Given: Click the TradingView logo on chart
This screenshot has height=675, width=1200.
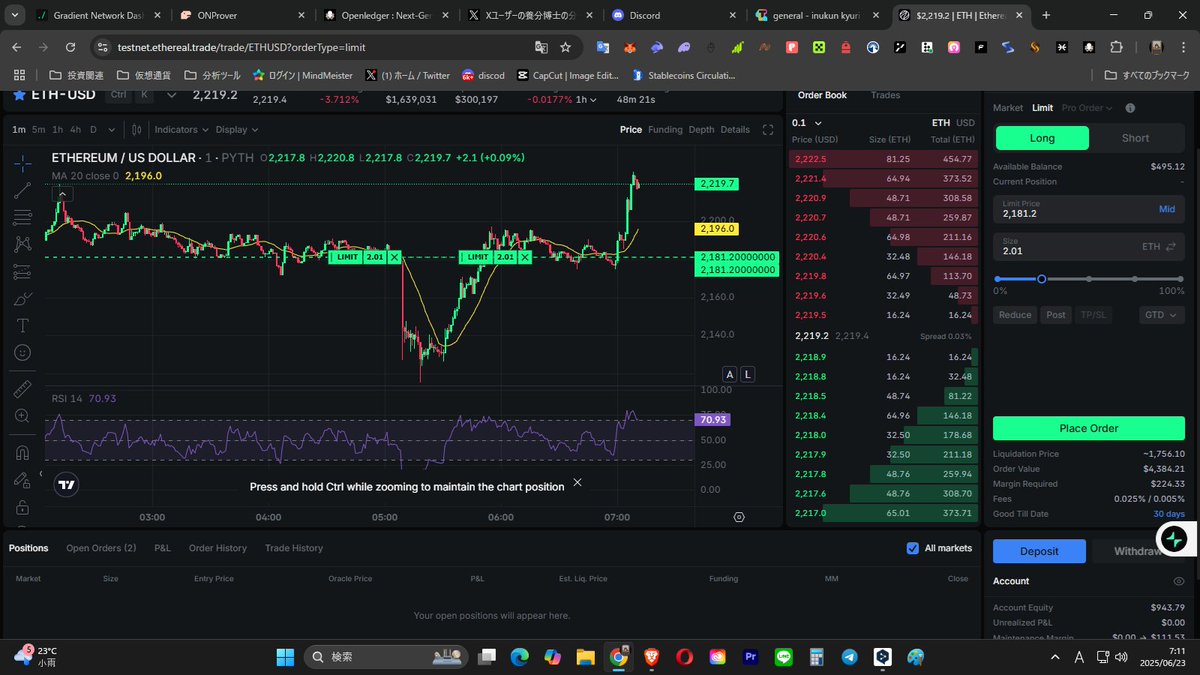Looking at the screenshot, I should (66, 485).
